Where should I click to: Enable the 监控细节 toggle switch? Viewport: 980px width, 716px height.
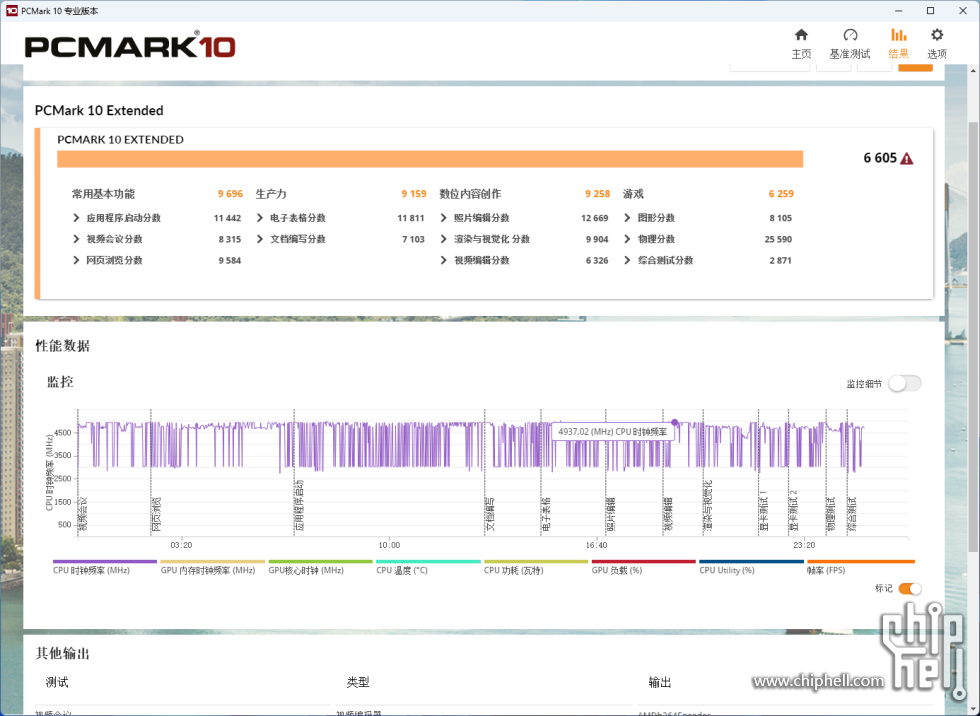pyautogui.click(x=904, y=383)
